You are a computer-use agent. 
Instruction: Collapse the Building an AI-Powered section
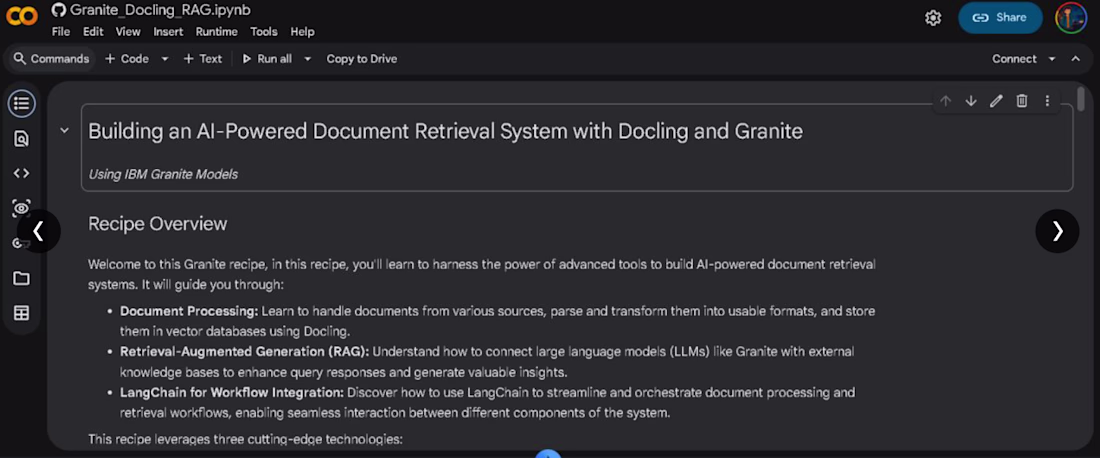pos(65,130)
